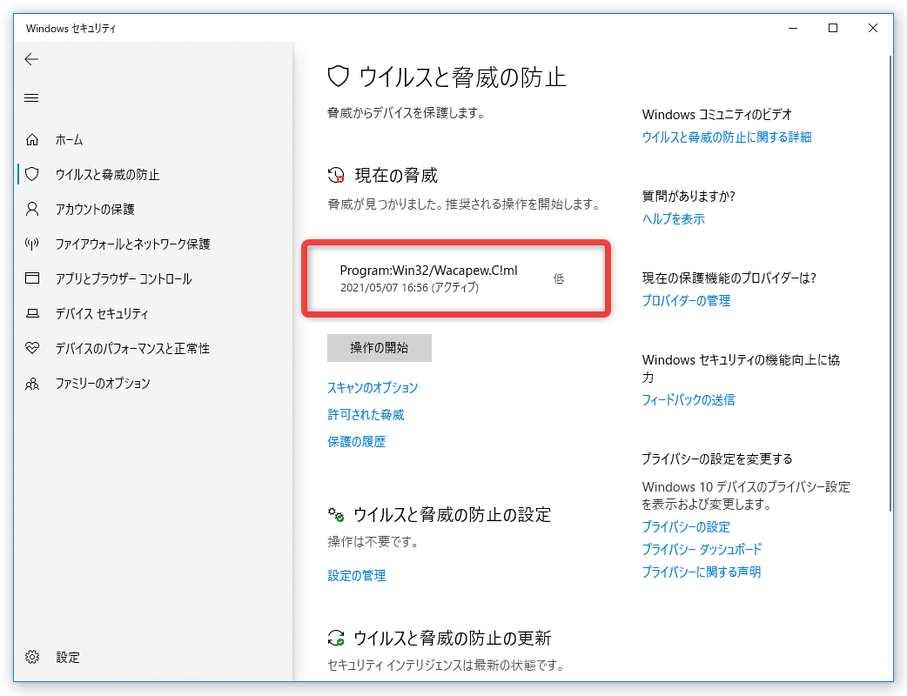This screenshot has width=907, height=696.
Task: Click the 低 severity label
Action: (558, 279)
